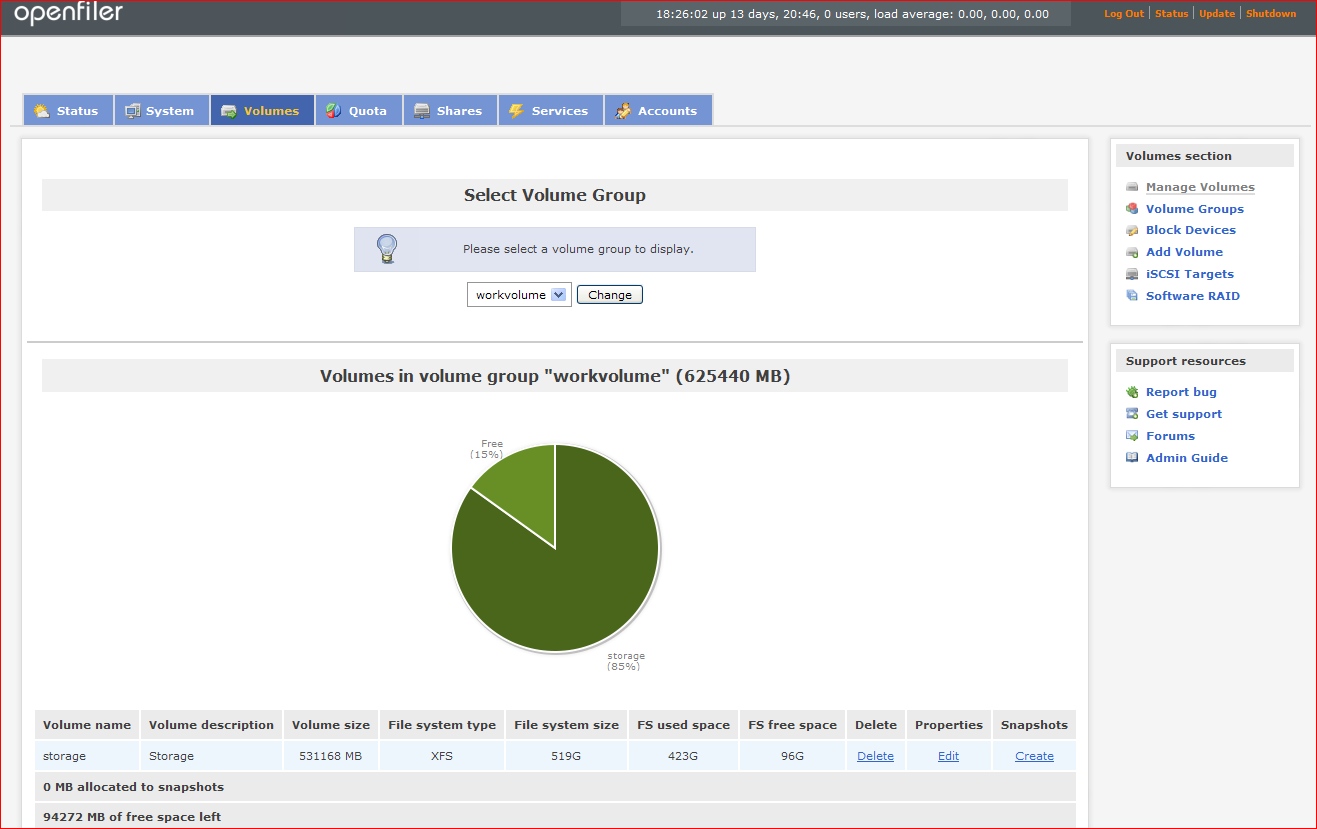Open the volume group dropdown
1317x829 pixels.
tap(519, 295)
